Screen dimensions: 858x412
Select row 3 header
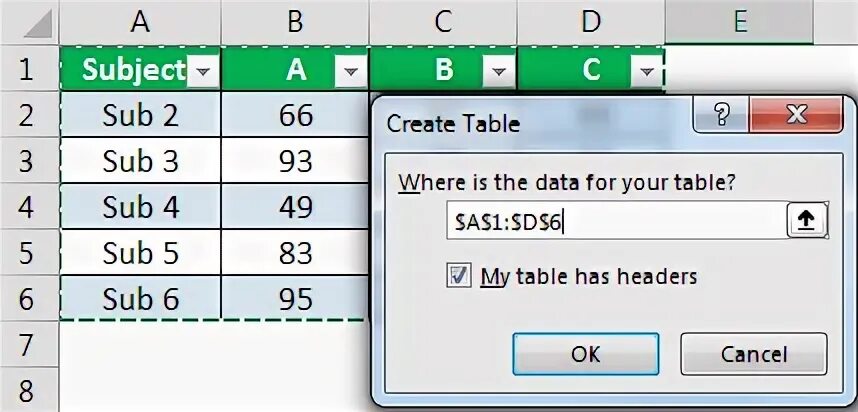[28, 161]
